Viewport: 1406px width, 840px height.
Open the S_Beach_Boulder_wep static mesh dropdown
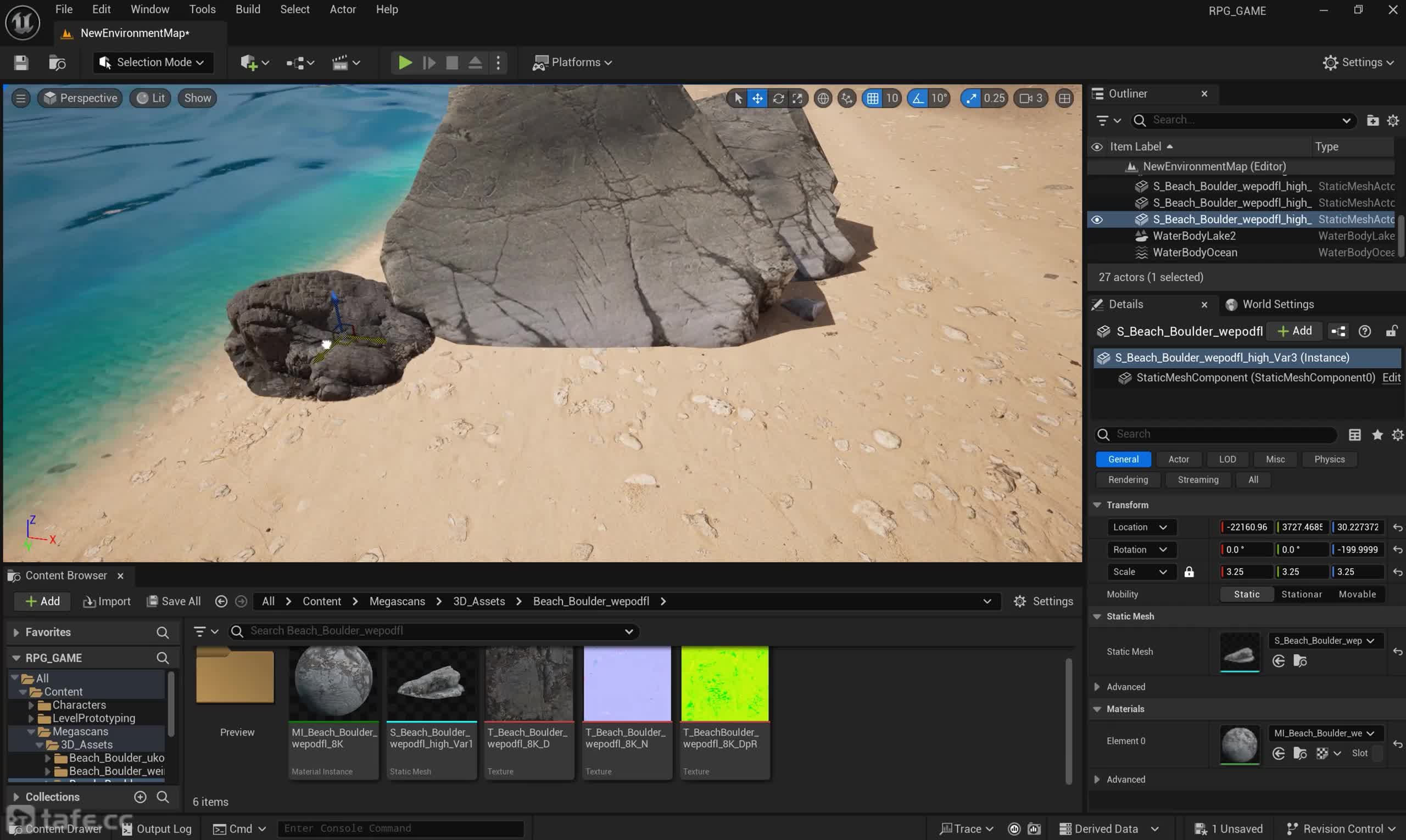1325,640
